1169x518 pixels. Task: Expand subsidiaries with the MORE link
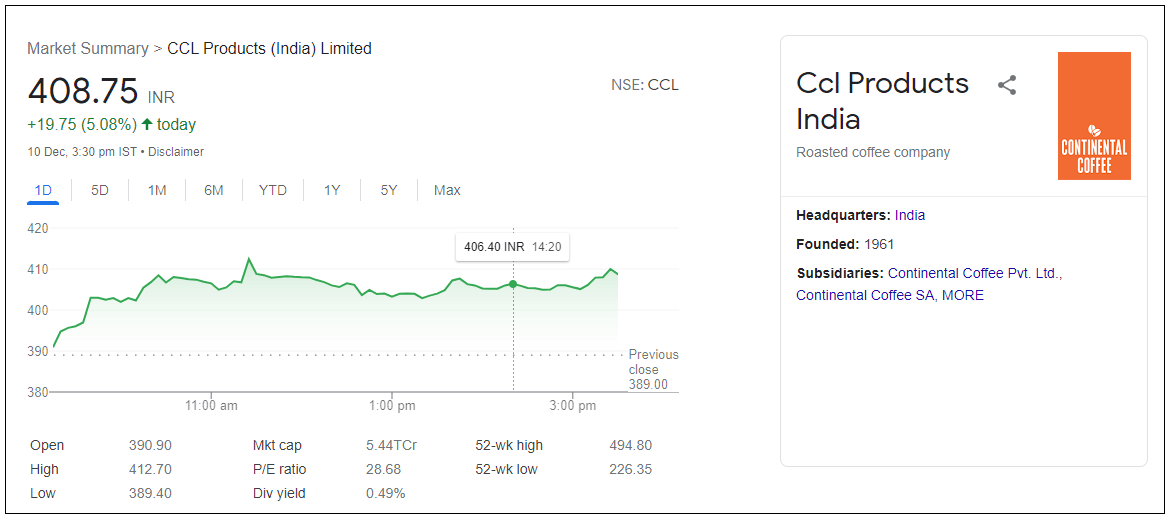pos(962,295)
